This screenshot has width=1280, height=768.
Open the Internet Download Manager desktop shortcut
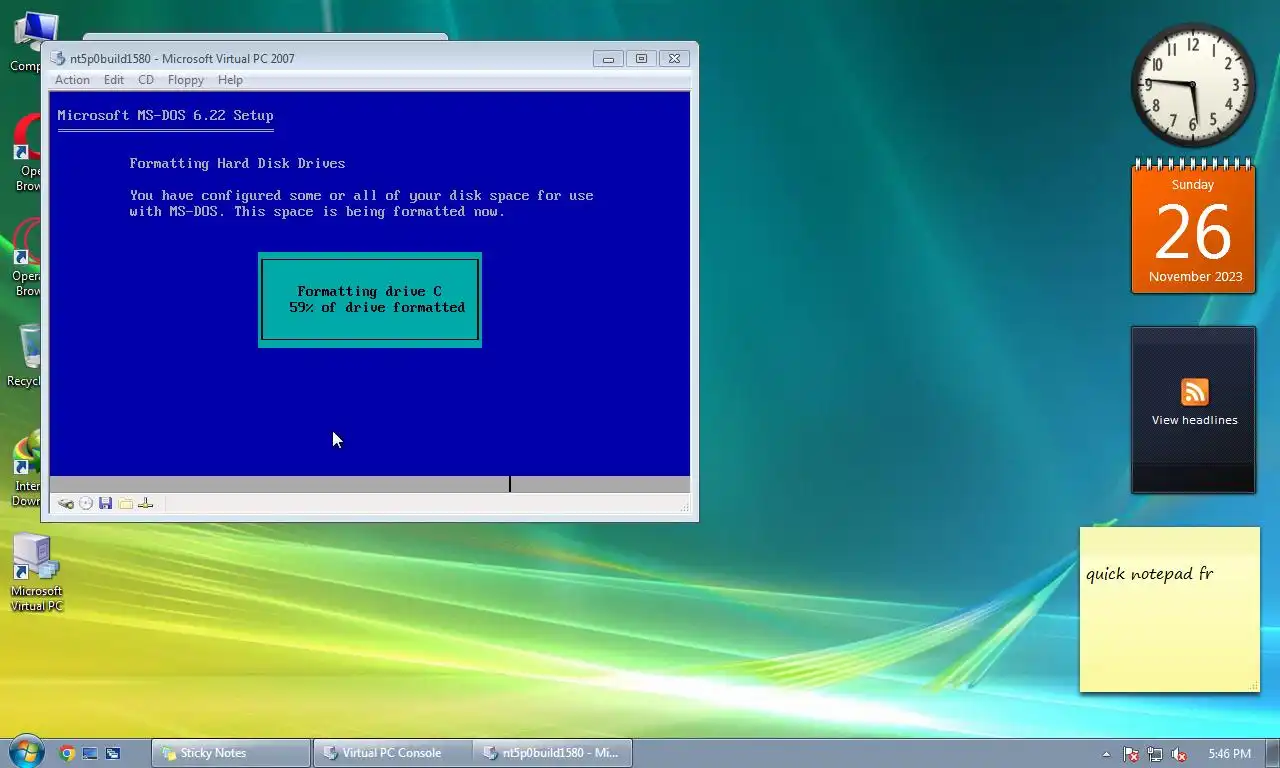[28, 468]
